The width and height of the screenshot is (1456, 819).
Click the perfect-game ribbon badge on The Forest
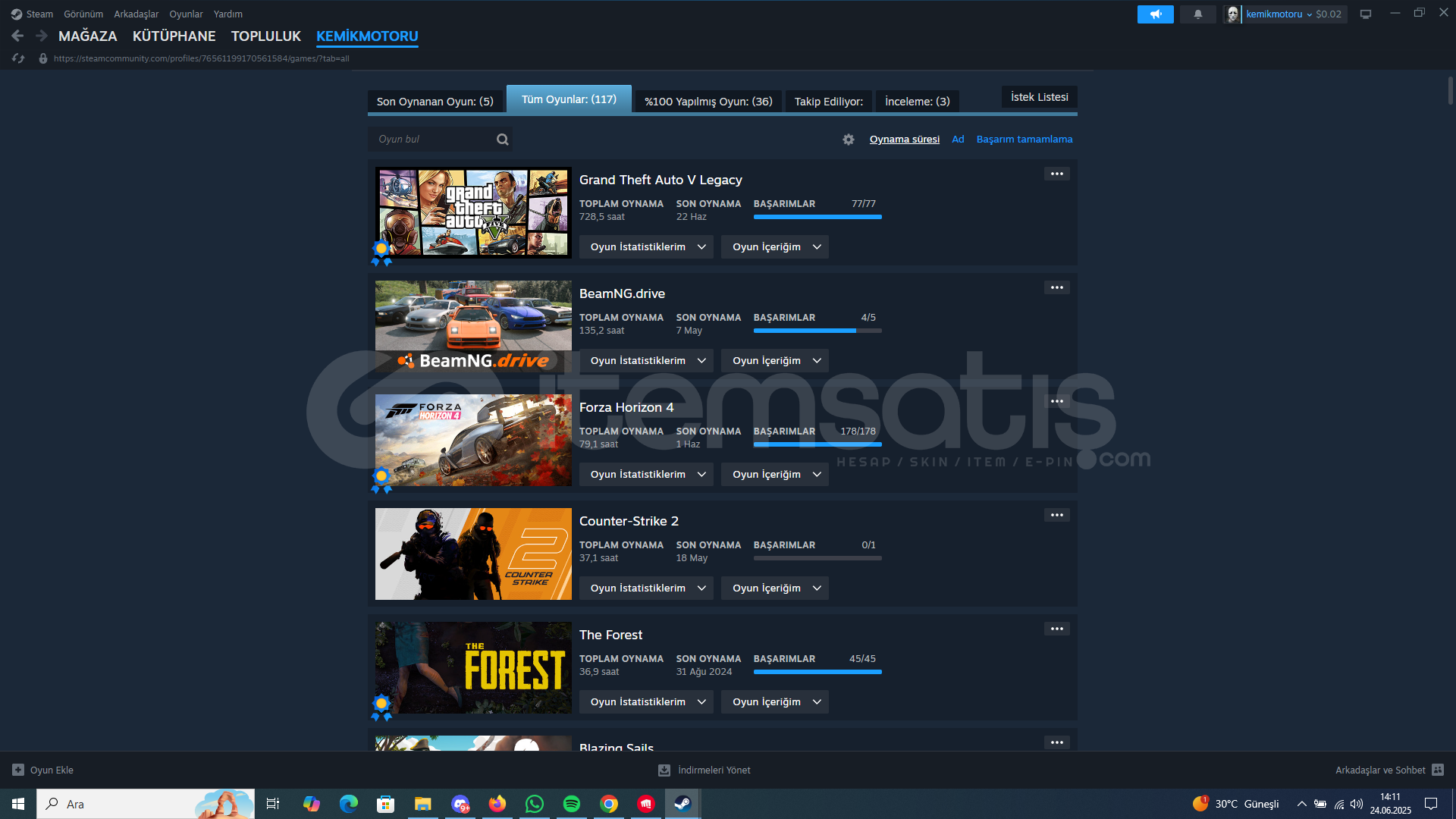coord(381,708)
